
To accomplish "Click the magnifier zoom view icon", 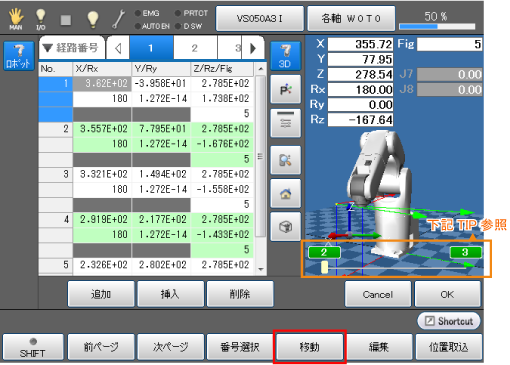I will 285,160.
